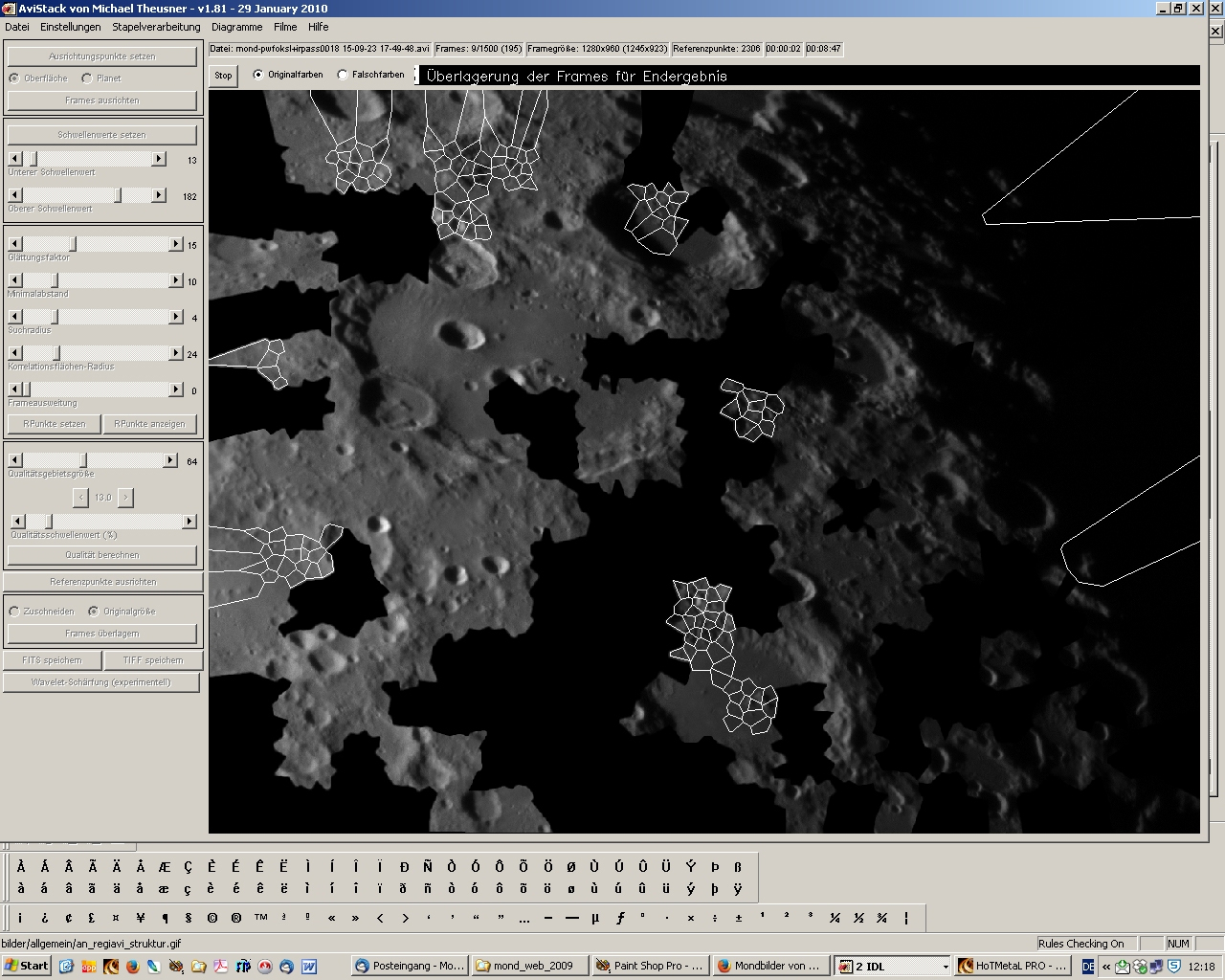Click the Æ character in the symbol palette
The width and height of the screenshot is (1225, 980).
pos(164,867)
